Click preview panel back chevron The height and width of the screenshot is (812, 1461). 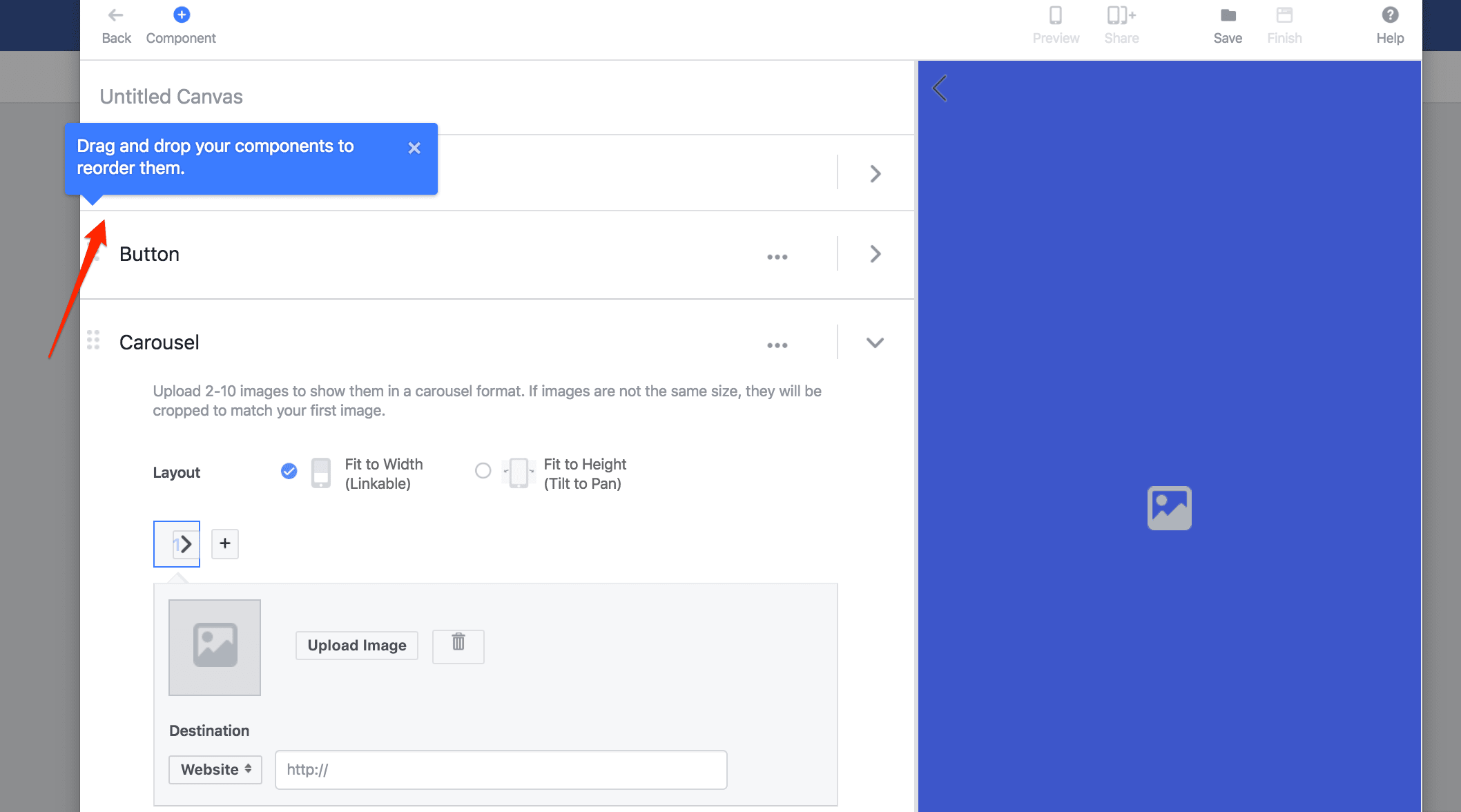click(x=940, y=88)
